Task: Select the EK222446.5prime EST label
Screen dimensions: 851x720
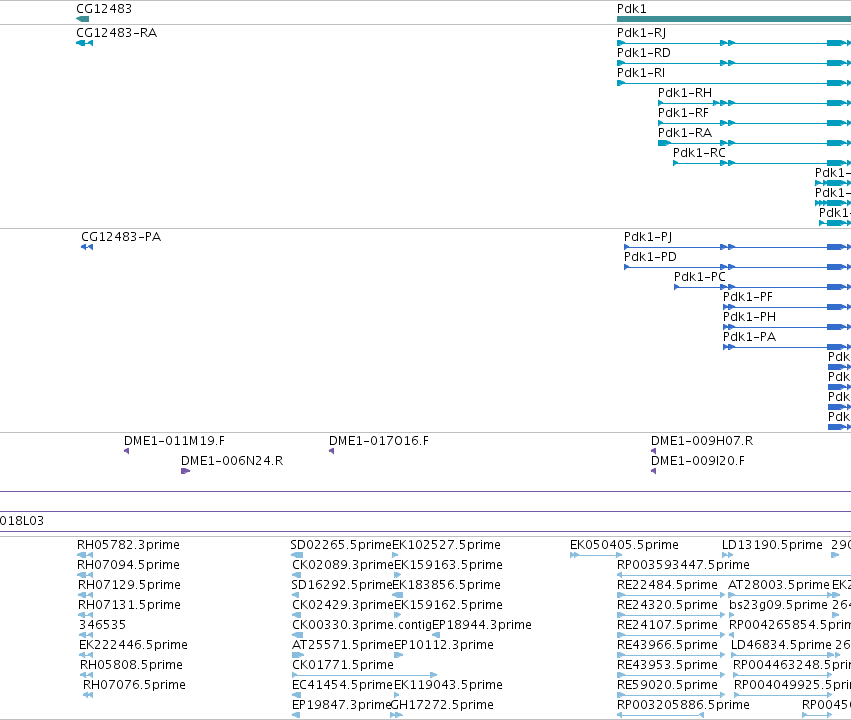Action: coord(134,645)
